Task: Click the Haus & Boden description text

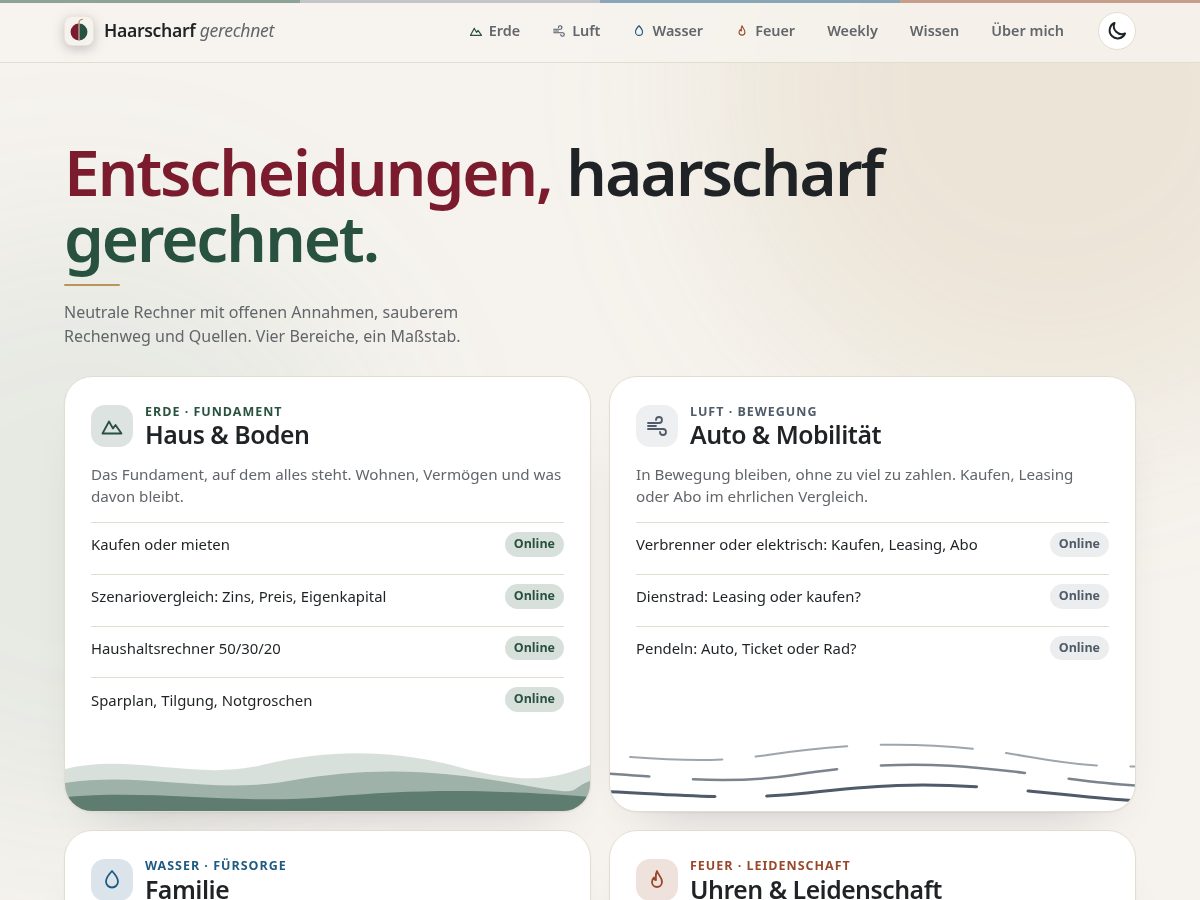Action: [326, 485]
